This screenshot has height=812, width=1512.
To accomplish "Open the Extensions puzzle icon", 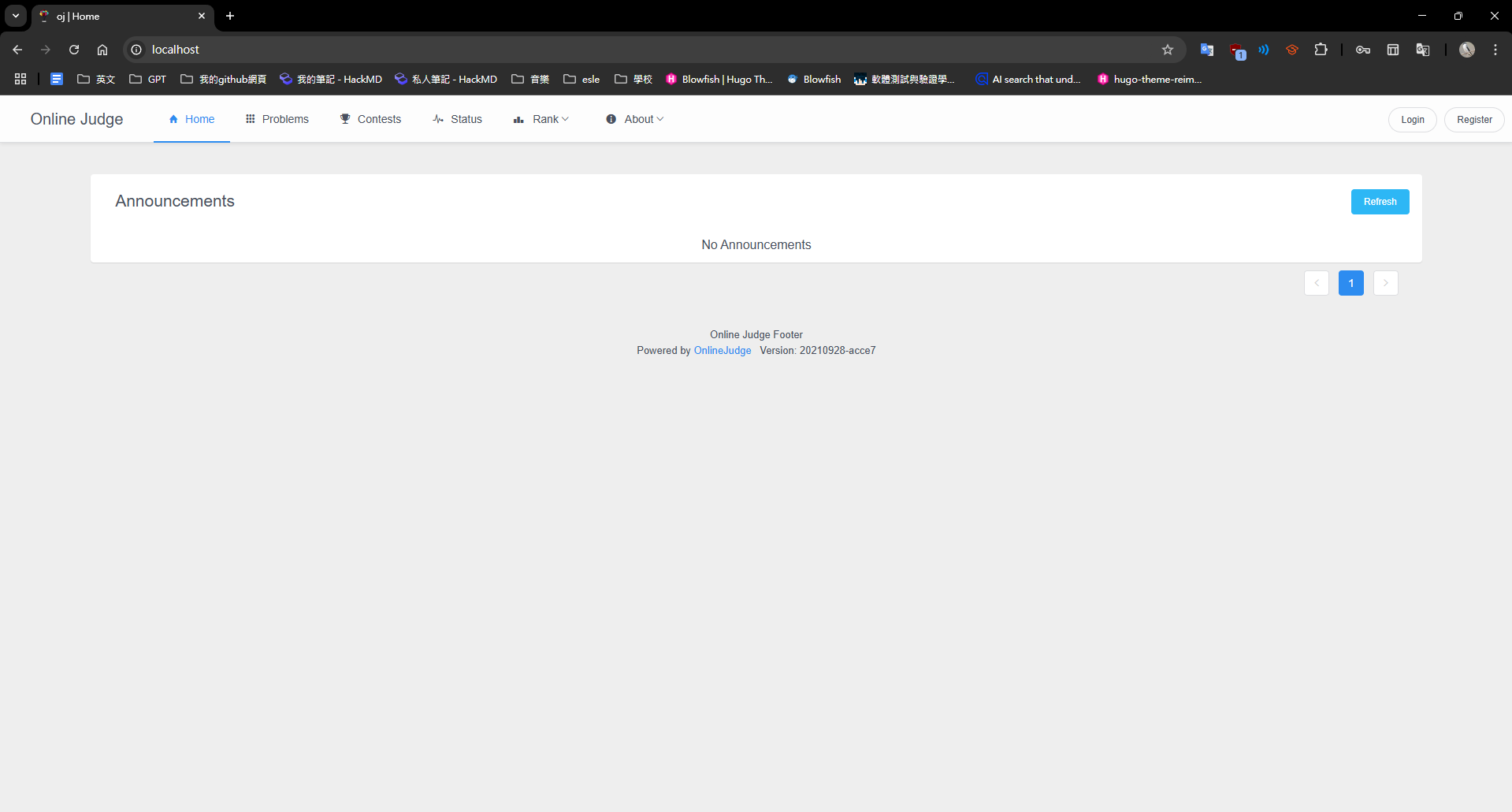I will tap(1321, 50).
